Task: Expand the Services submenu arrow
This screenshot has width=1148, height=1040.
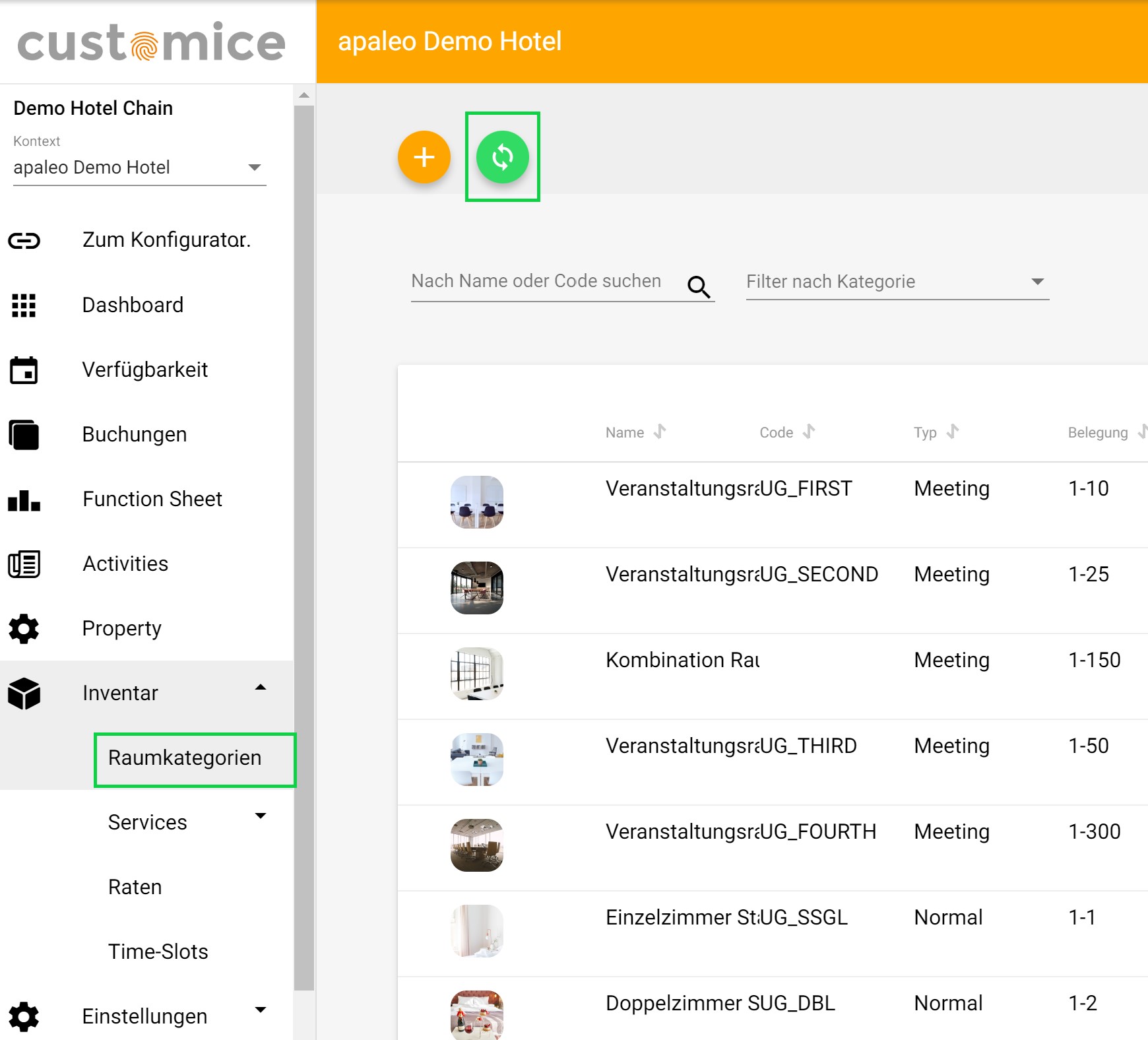Action: (261, 816)
